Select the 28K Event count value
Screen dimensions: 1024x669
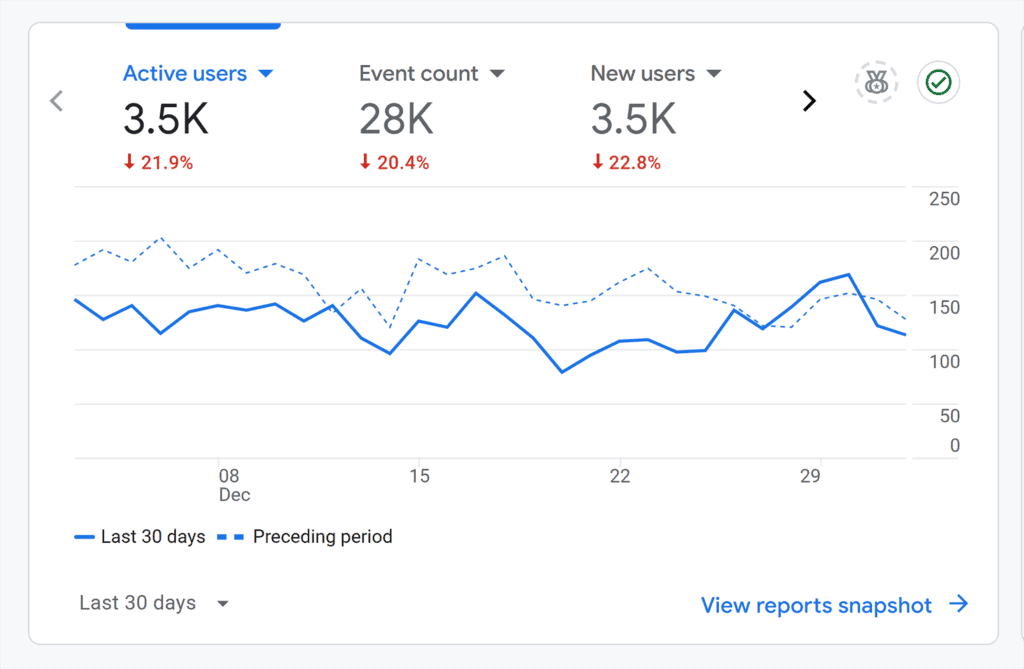(396, 119)
